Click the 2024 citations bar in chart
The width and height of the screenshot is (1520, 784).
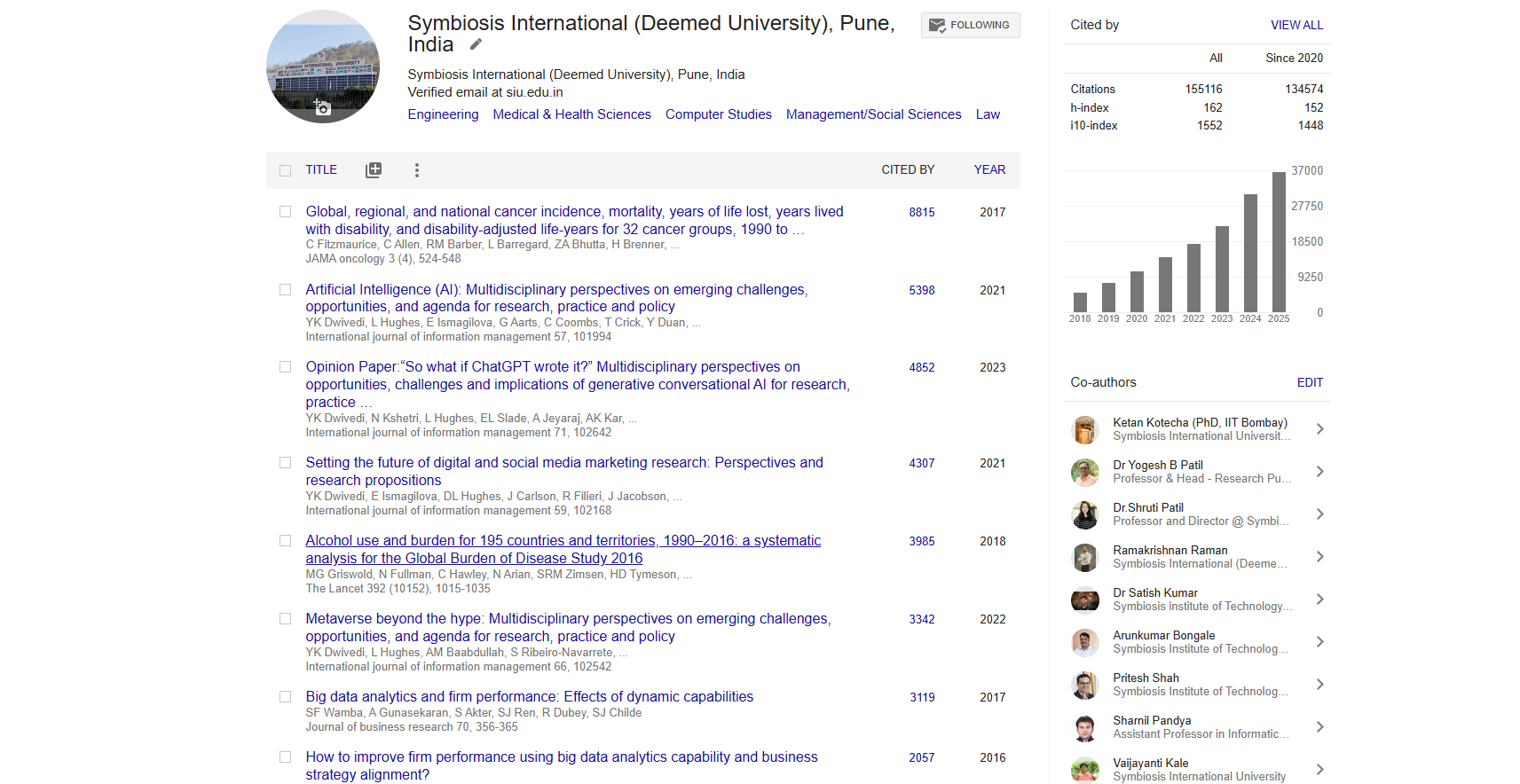pos(1250,254)
